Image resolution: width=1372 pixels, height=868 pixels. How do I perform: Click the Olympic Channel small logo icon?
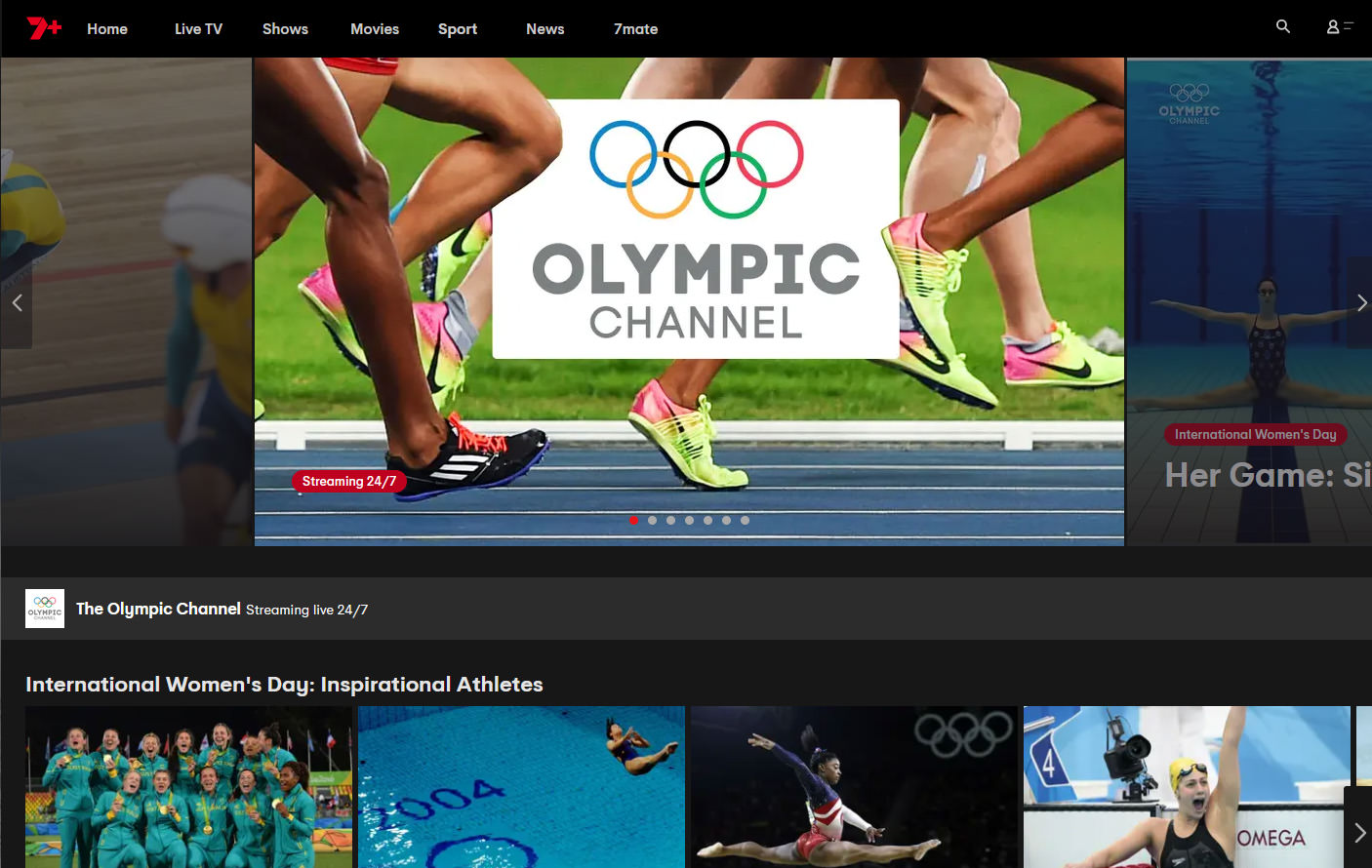click(45, 609)
